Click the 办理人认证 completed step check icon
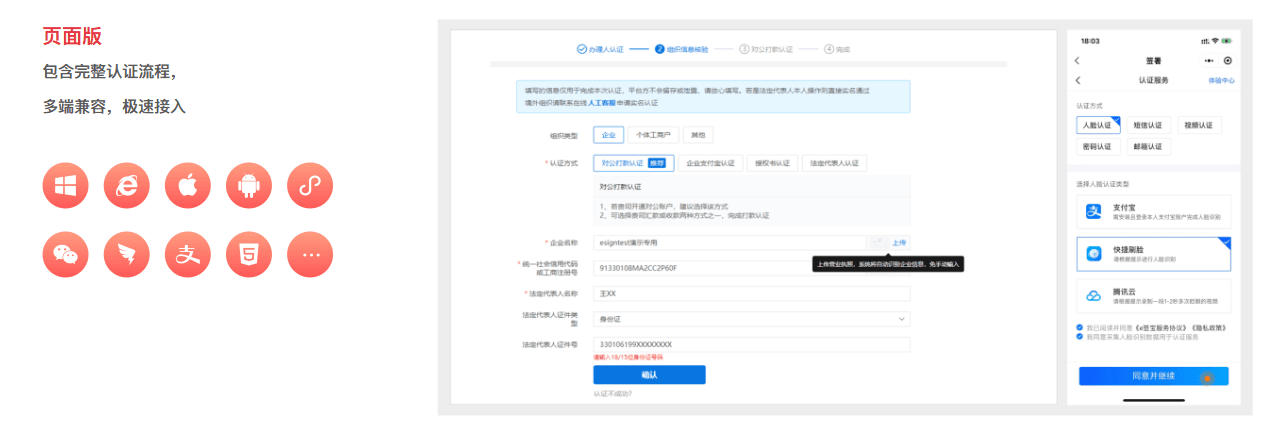 pos(582,48)
